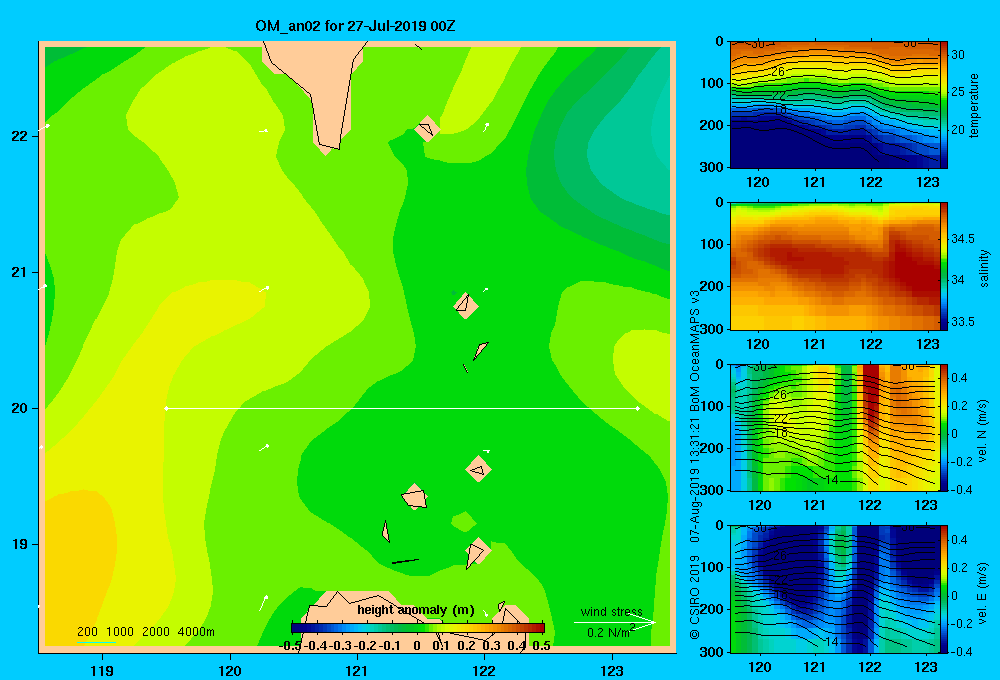Open the salinity depth section plot

(x=834, y=266)
